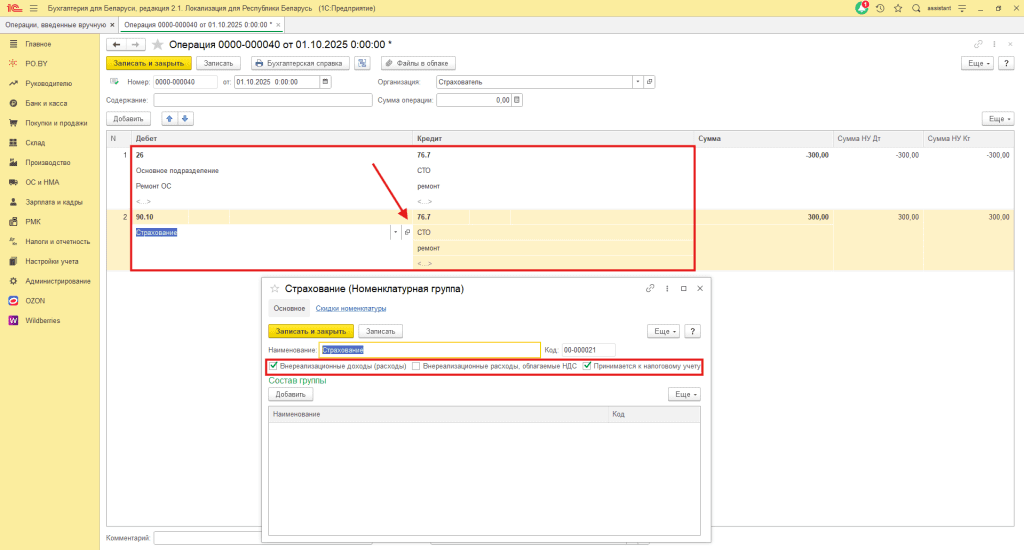Open Страхование item with open icon
Viewport: 1024px width, 550px height.
407,232
